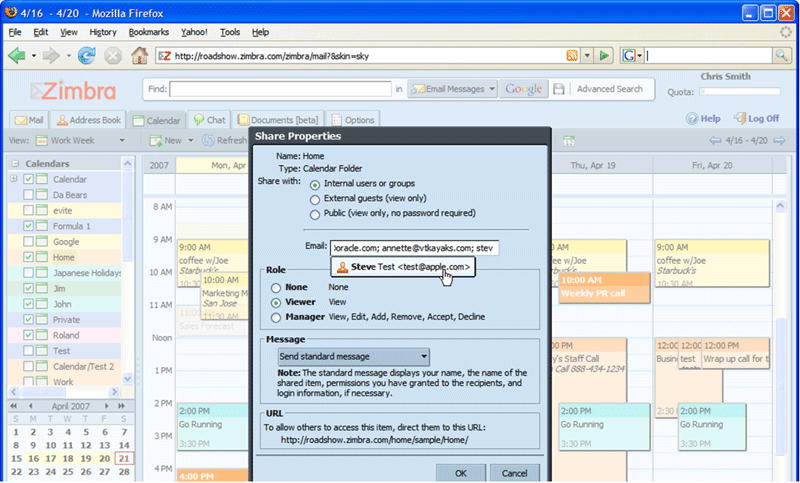This screenshot has height=483, width=800.
Task: Reload the page with the refresh icon
Action: pos(87,56)
